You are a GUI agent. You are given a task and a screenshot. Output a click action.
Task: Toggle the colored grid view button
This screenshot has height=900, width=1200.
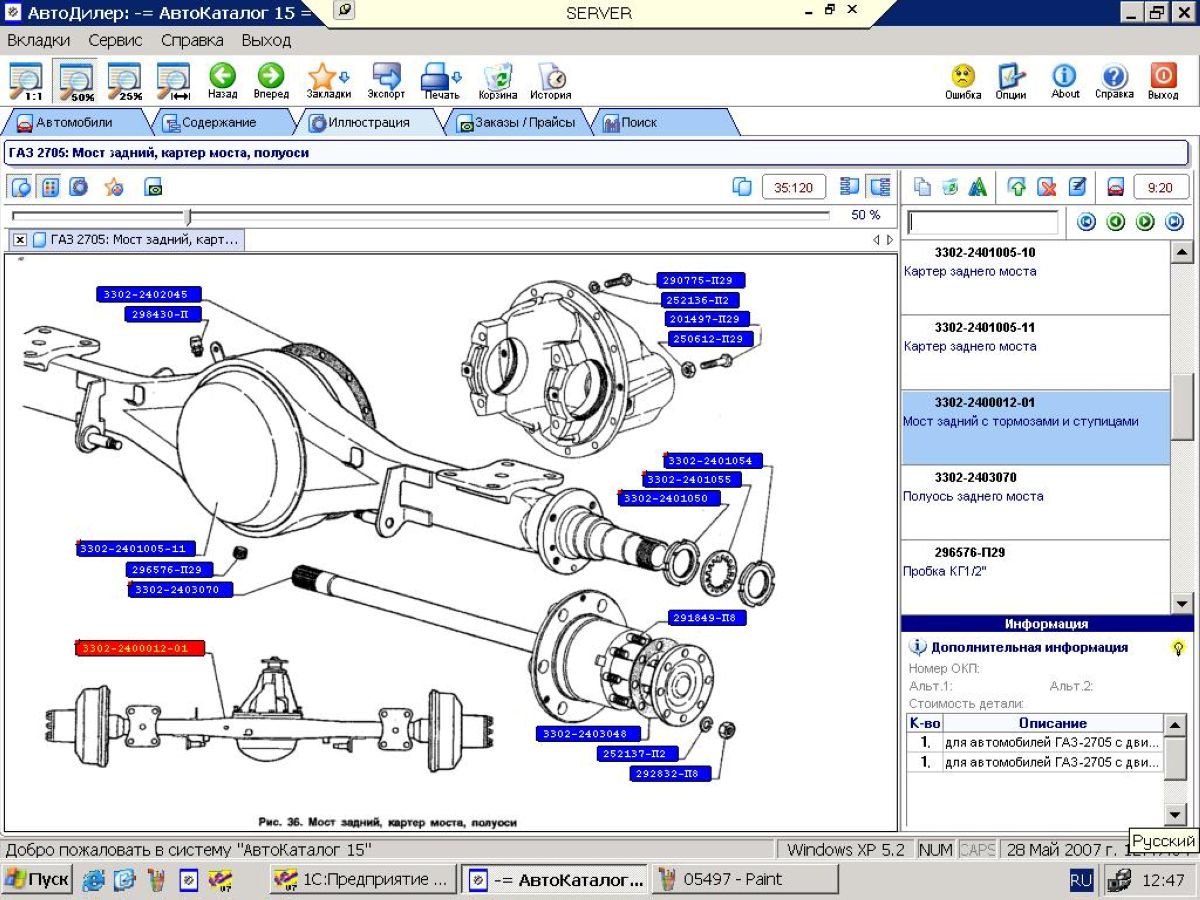pyautogui.click(x=50, y=187)
